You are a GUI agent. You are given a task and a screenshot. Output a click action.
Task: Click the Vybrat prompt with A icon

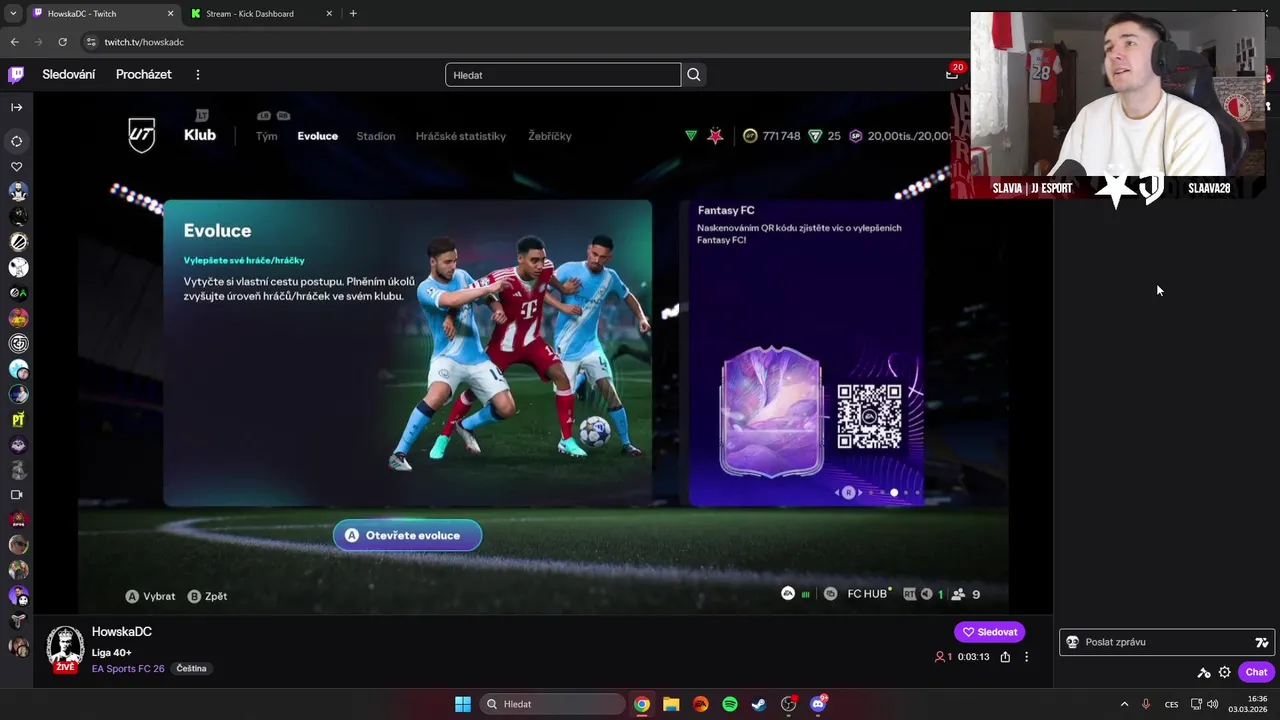click(150, 596)
